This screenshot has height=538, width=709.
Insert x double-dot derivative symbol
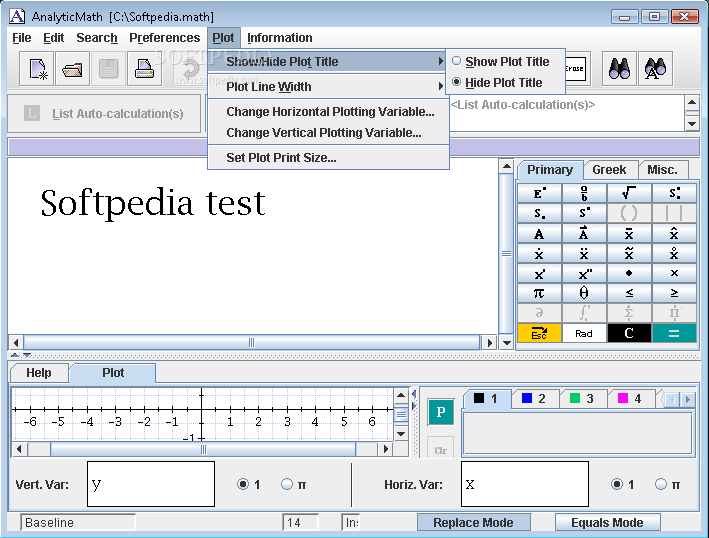pyautogui.click(x=584, y=253)
